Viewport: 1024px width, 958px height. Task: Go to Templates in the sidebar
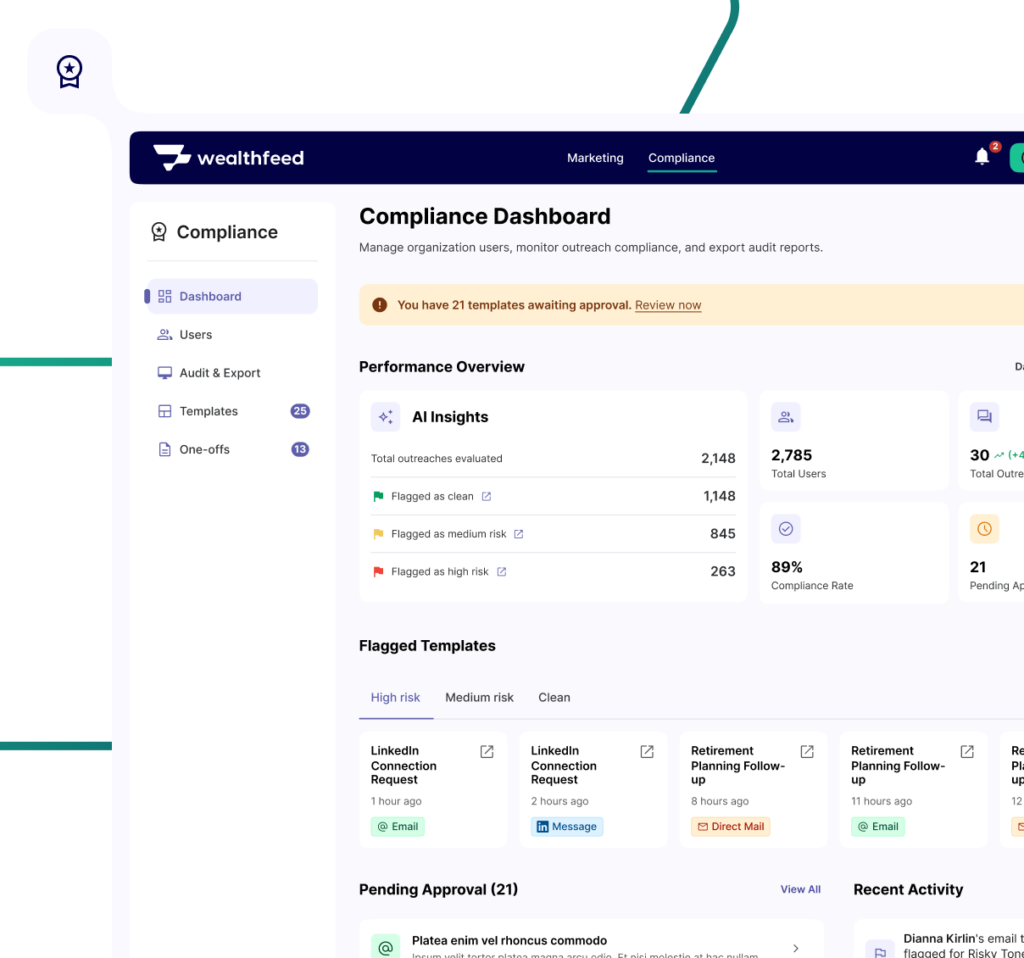click(x=208, y=411)
